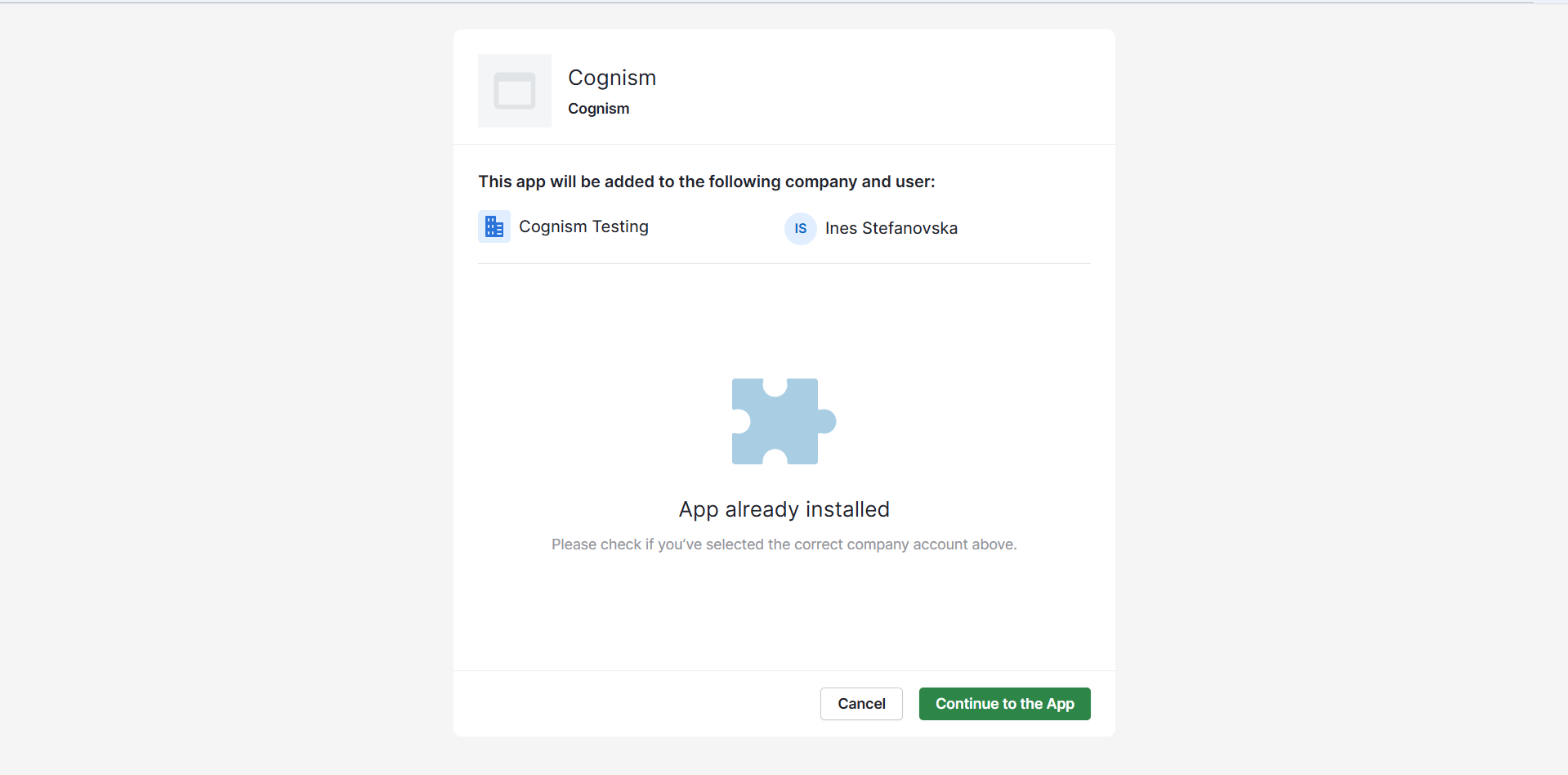Click the word 'installed' in the heading
Screen dimensions: 1568x775
847,509
